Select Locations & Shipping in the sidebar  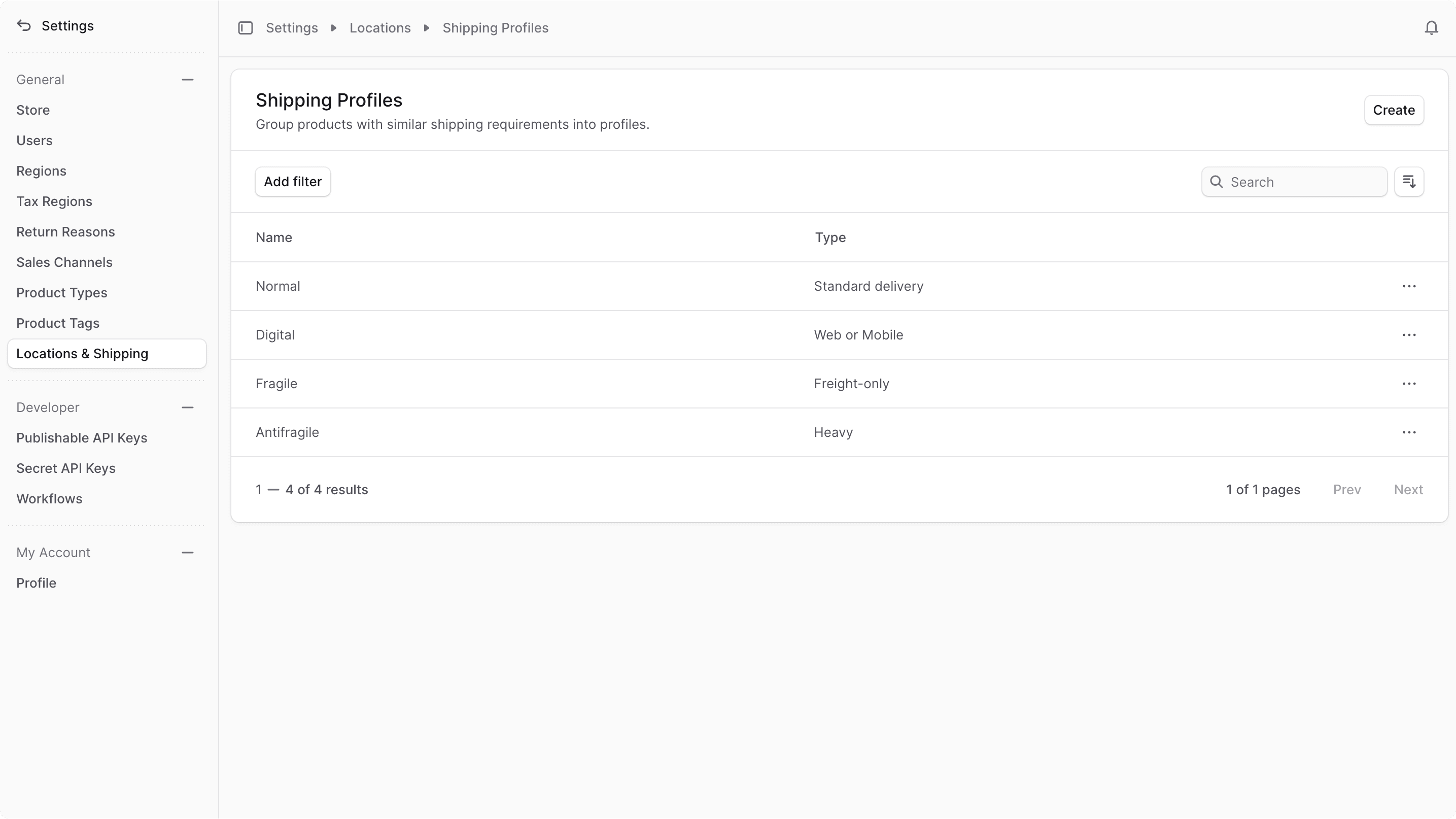coord(83,354)
